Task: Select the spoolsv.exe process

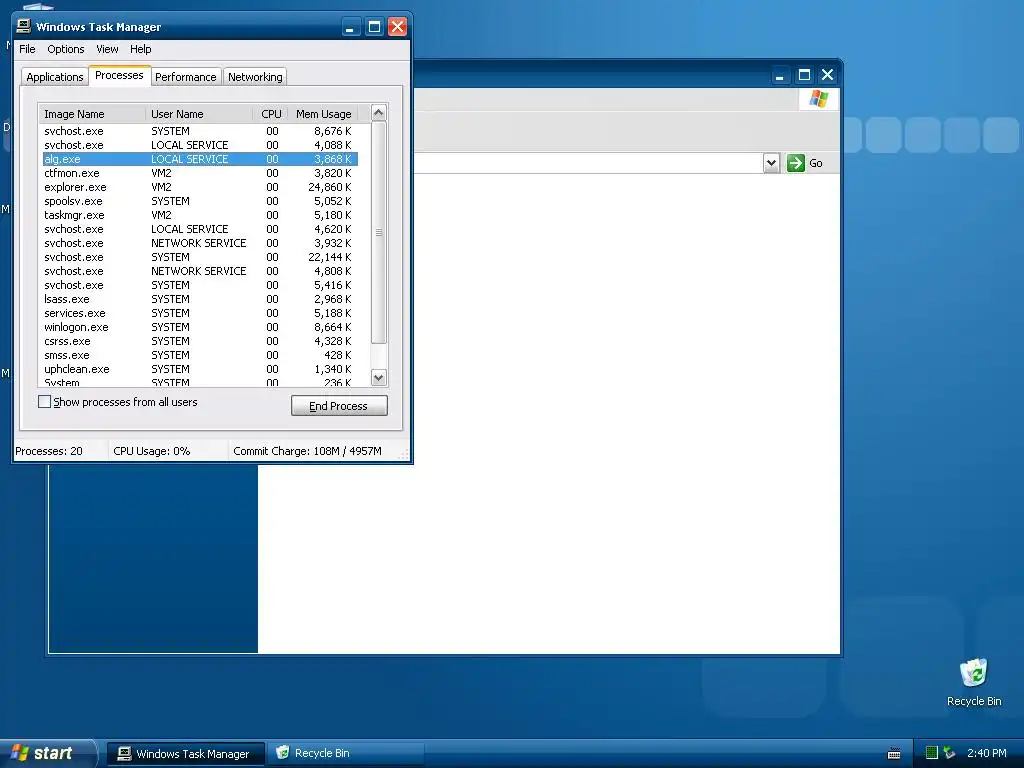Action: 200,201
